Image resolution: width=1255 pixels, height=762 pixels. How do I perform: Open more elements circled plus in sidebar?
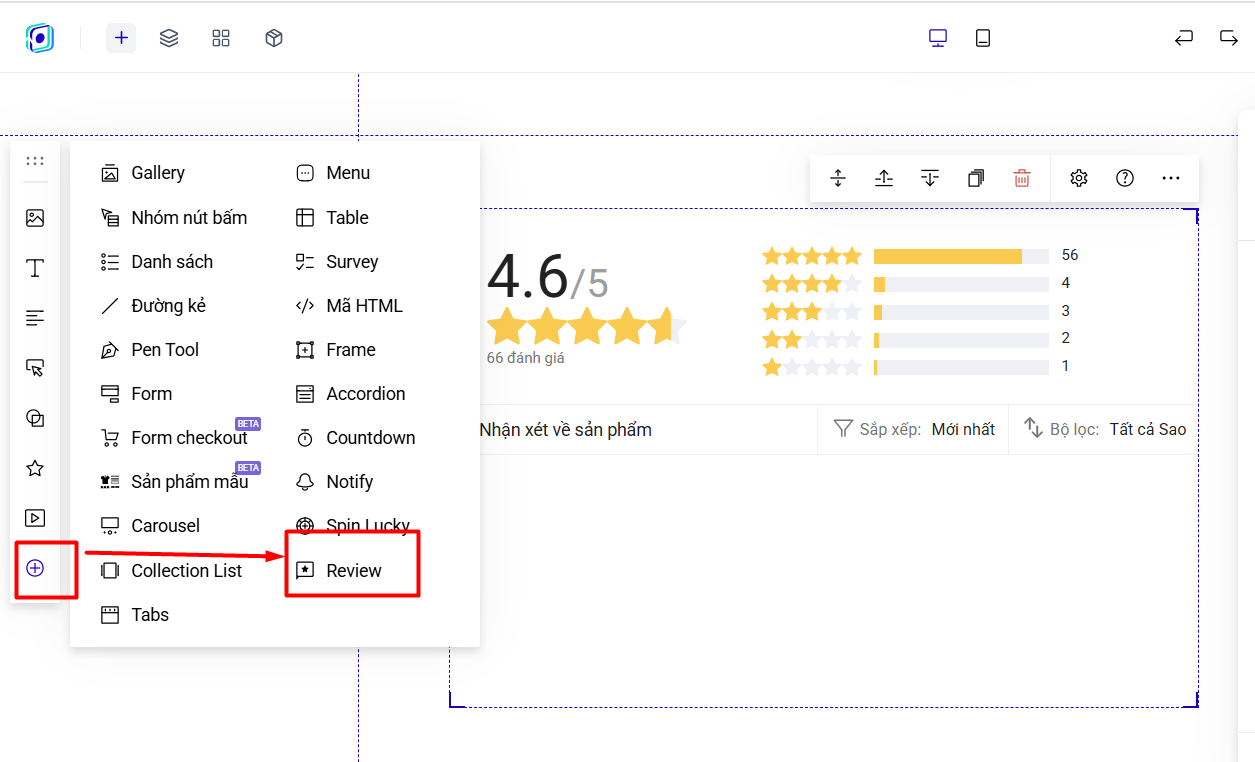coord(35,568)
